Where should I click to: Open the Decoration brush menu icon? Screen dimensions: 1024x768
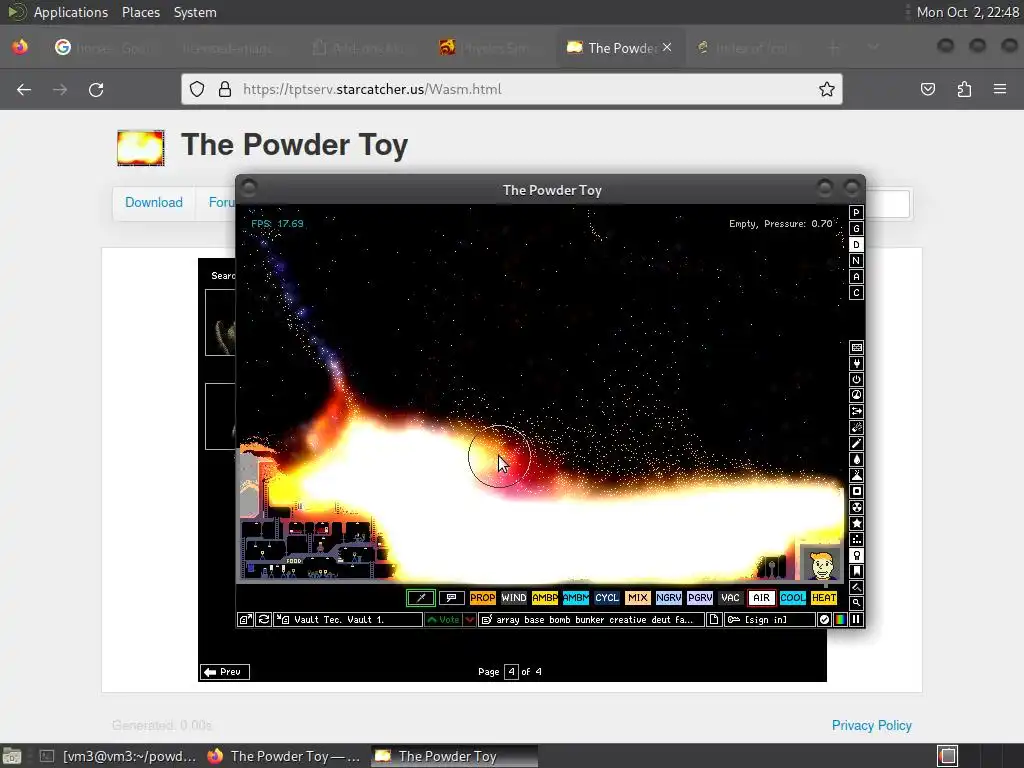coord(856,587)
